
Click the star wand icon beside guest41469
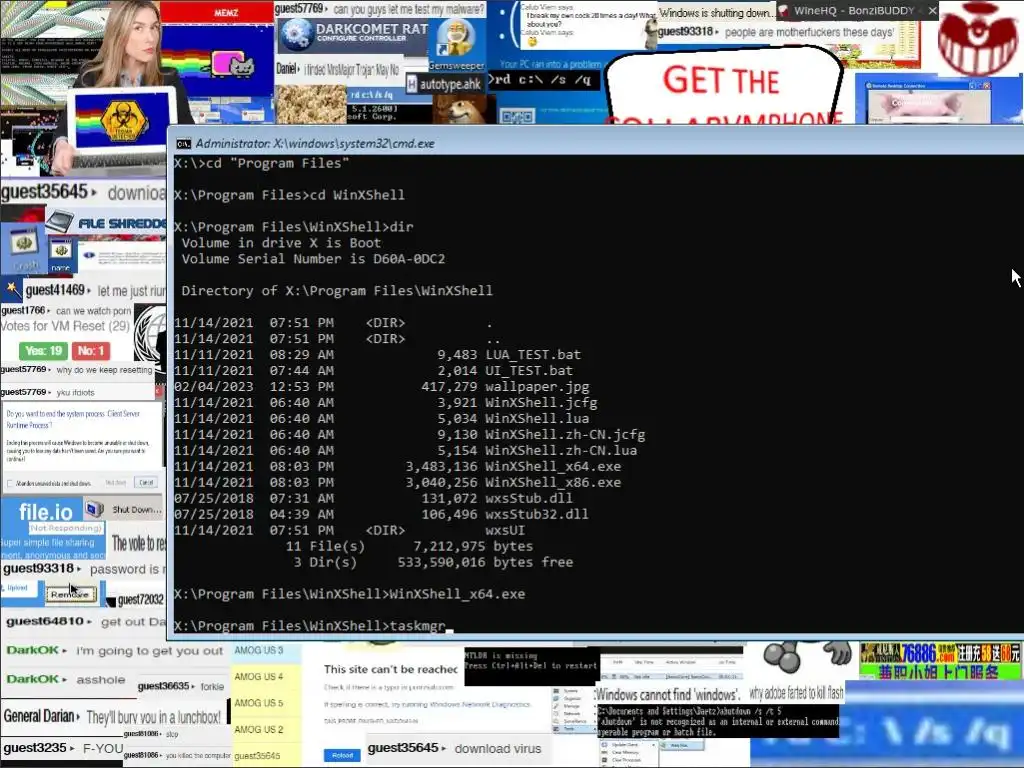[12, 288]
